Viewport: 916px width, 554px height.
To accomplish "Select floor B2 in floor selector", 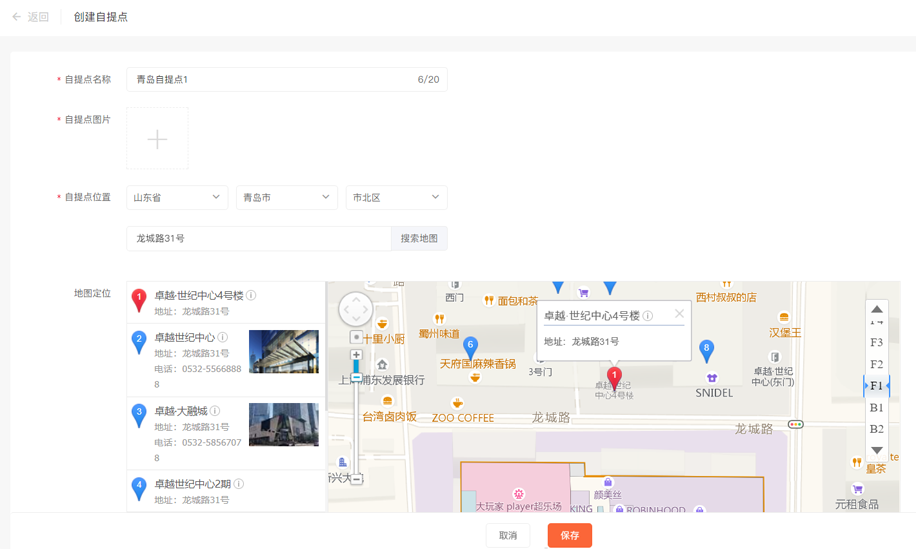I will click(x=876, y=429).
